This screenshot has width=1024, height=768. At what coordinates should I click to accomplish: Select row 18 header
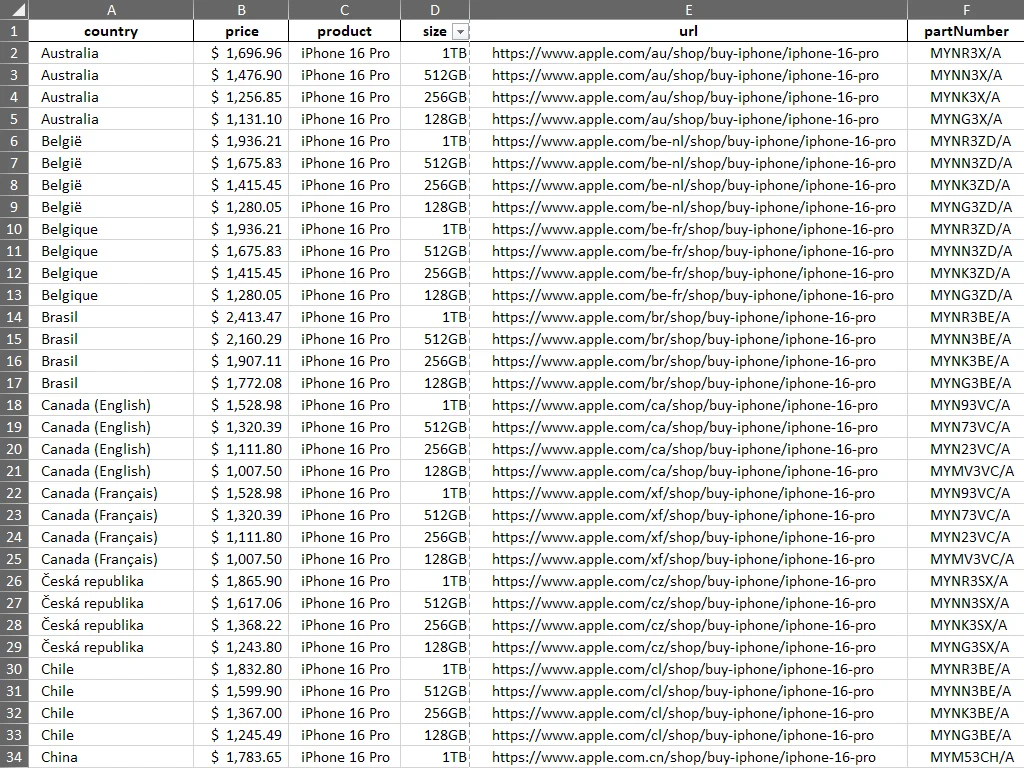coord(14,405)
